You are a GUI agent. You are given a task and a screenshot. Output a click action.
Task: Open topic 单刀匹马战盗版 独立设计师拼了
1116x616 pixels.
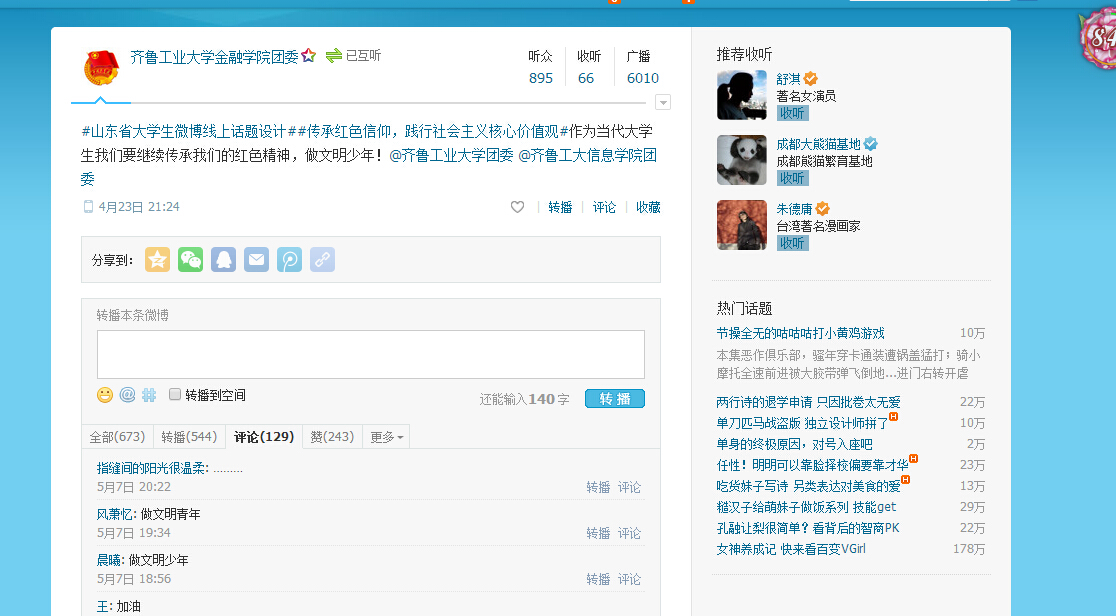(x=802, y=423)
